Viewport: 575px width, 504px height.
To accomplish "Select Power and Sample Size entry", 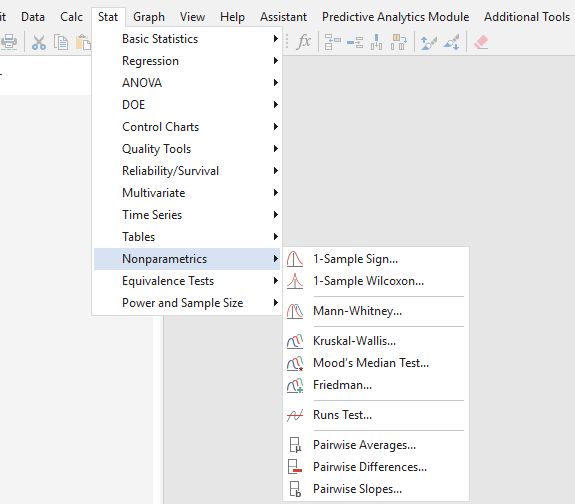I will click(187, 303).
